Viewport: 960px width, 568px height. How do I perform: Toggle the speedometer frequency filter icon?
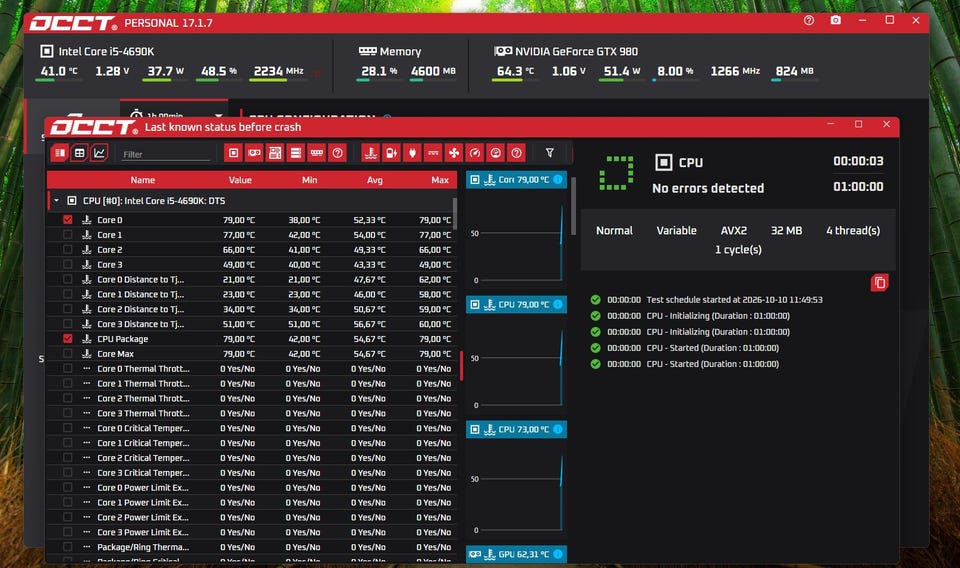pyautogui.click(x=474, y=153)
